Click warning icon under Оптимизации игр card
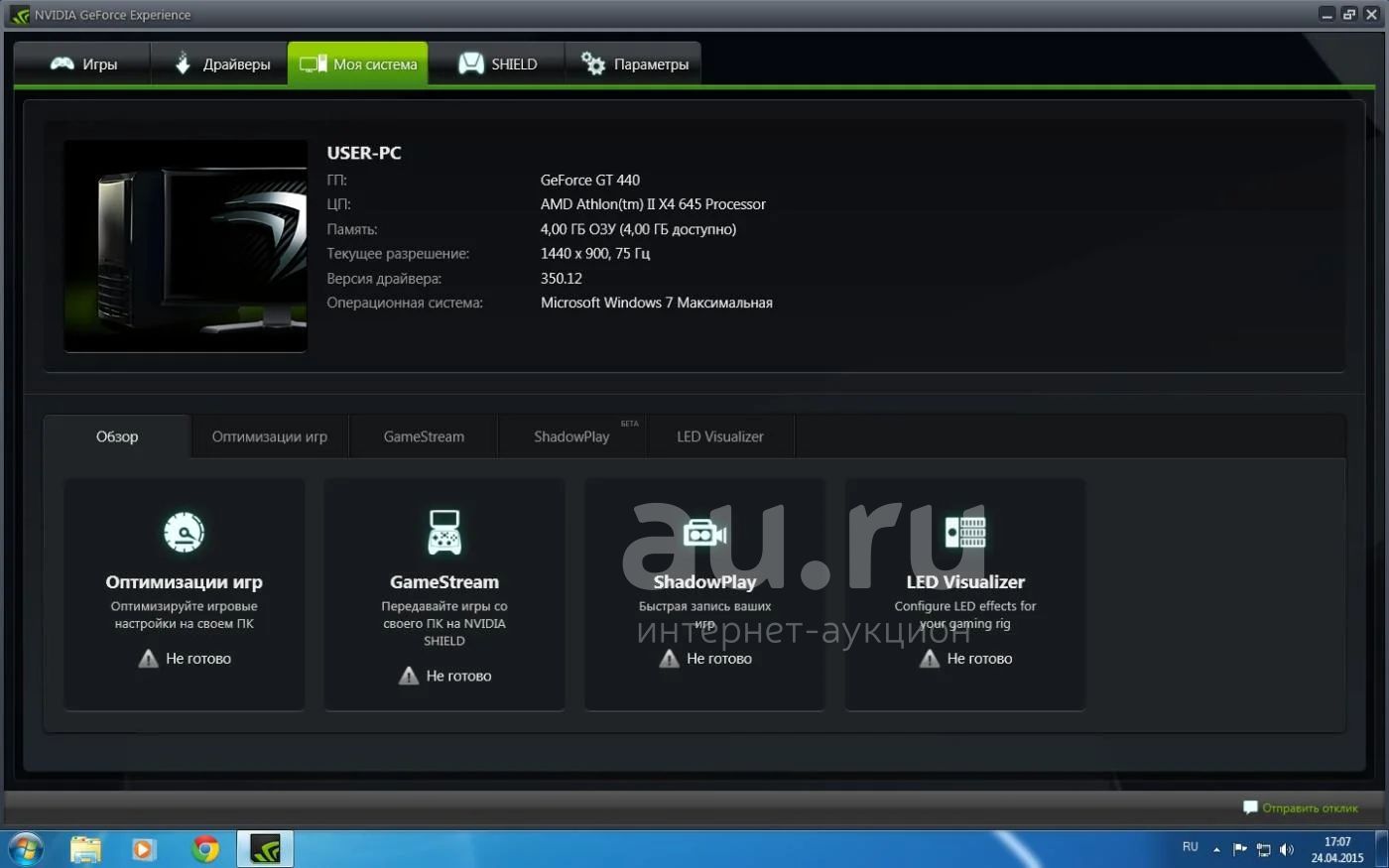 tap(148, 659)
